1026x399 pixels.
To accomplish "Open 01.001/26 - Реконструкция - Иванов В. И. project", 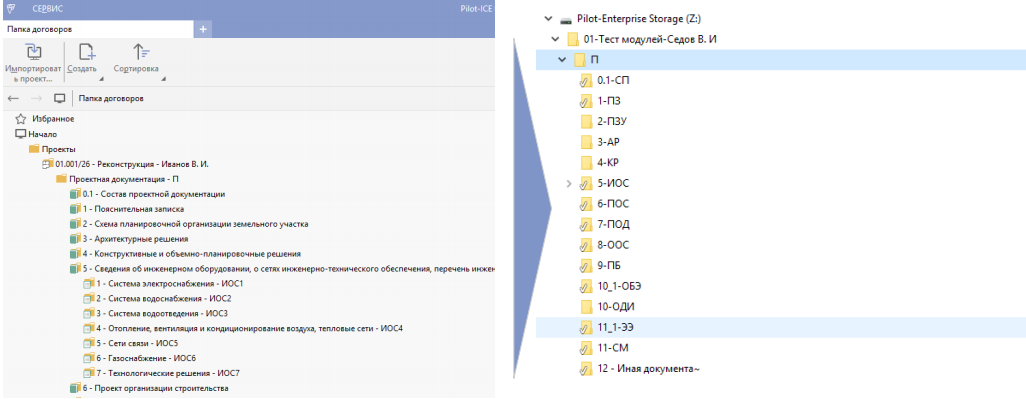I will tap(130, 164).
